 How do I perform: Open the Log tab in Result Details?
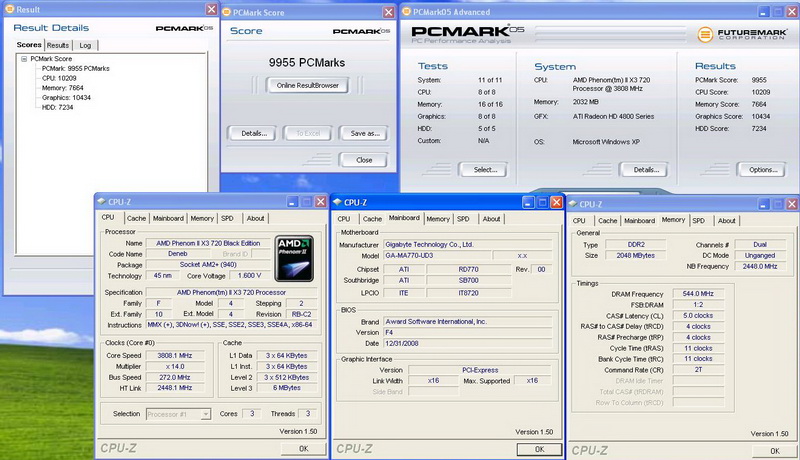click(85, 45)
